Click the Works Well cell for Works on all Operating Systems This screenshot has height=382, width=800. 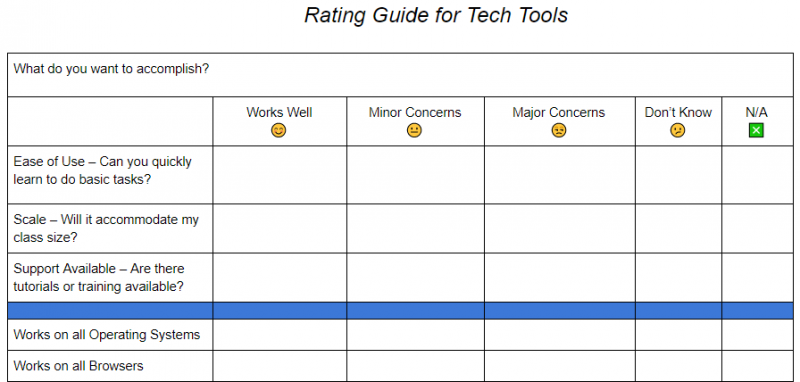pyautogui.click(x=280, y=335)
